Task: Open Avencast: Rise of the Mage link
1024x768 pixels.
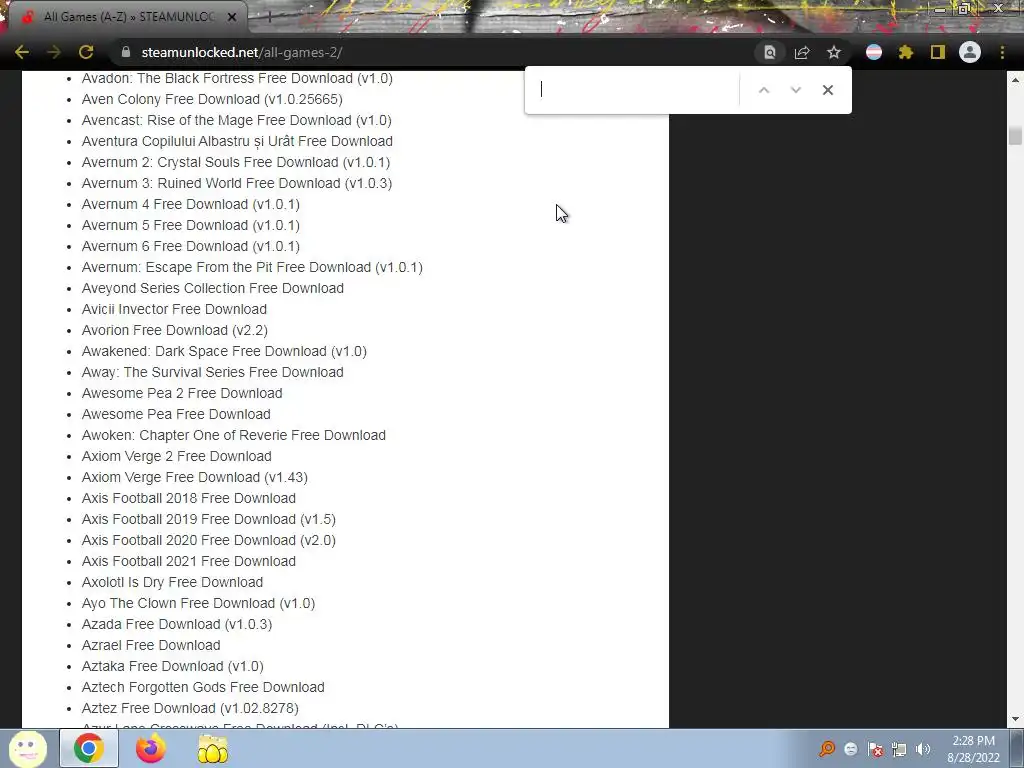Action: tap(236, 120)
